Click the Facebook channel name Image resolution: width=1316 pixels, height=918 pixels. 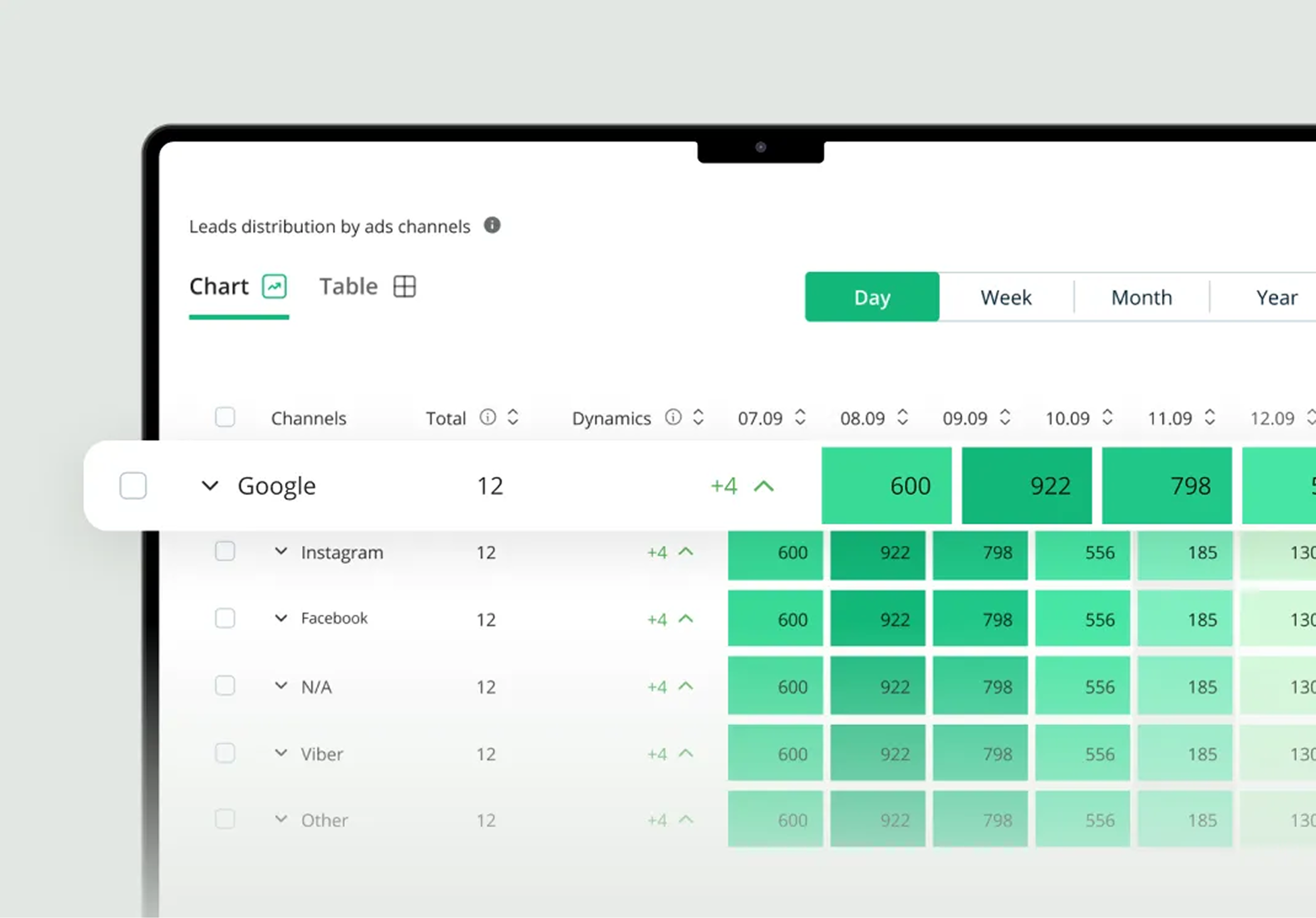(x=334, y=618)
